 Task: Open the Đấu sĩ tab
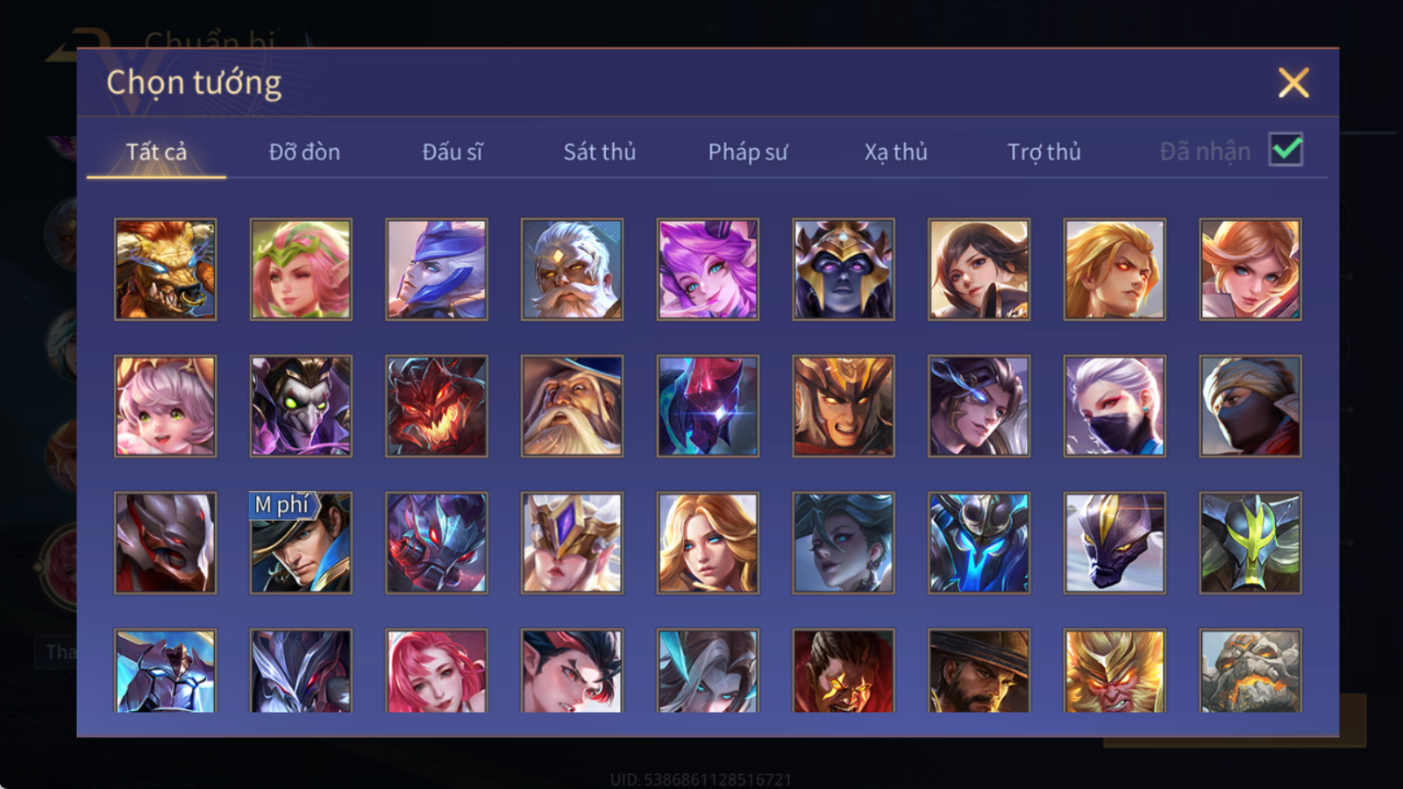(452, 152)
